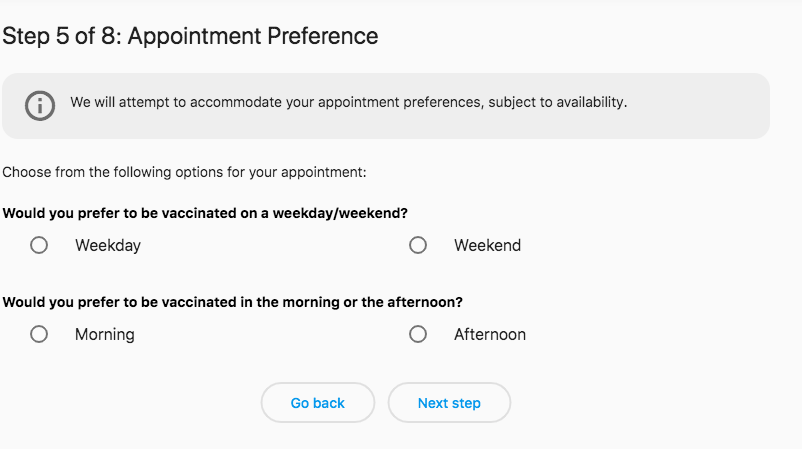Image resolution: width=802 pixels, height=449 pixels.
Task: Continue with the Next step button
Action: tap(449, 402)
